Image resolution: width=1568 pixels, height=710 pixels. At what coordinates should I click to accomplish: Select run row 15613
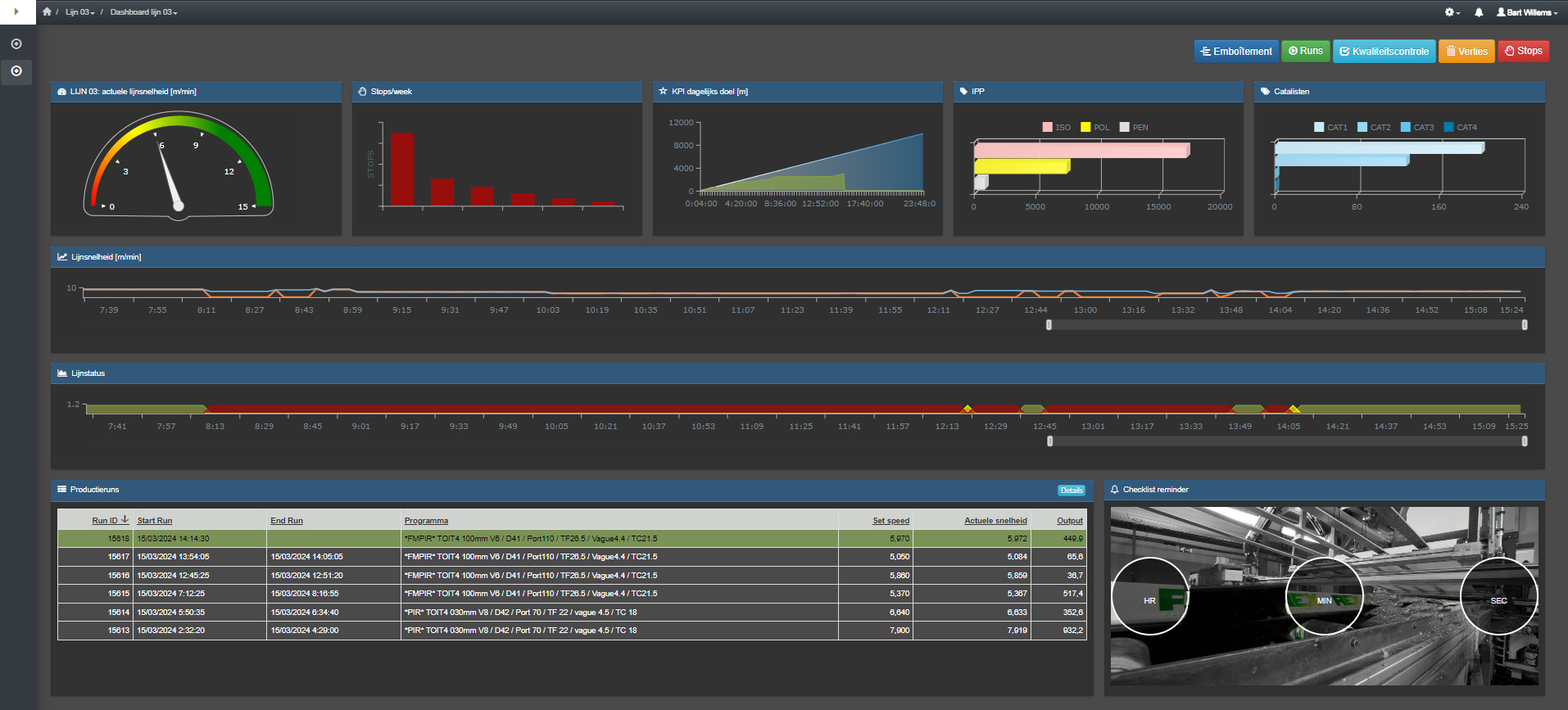pyautogui.click(x=572, y=631)
